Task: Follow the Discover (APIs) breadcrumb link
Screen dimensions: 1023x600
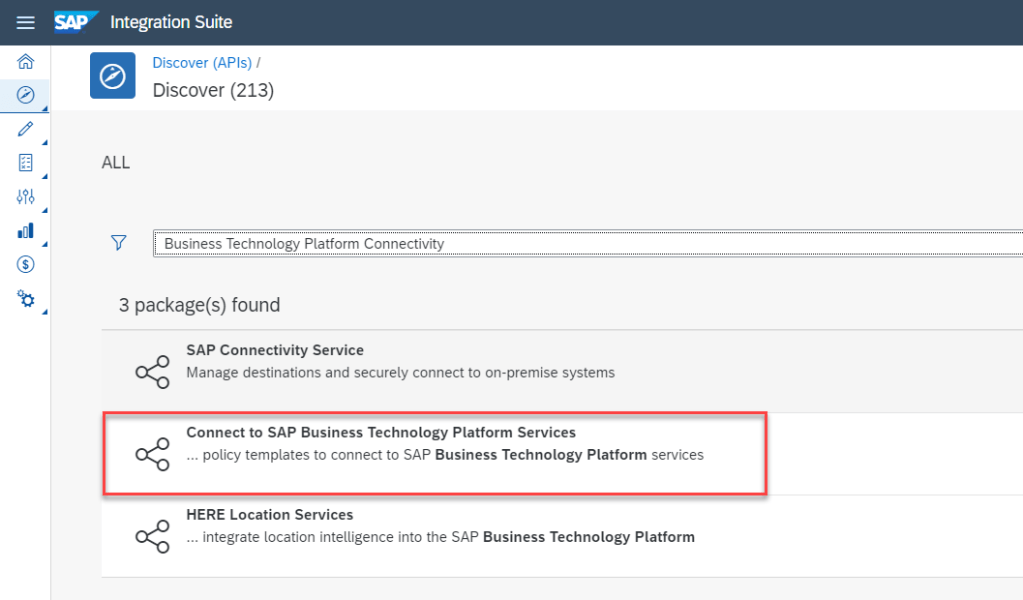Action: coord(202,63)
